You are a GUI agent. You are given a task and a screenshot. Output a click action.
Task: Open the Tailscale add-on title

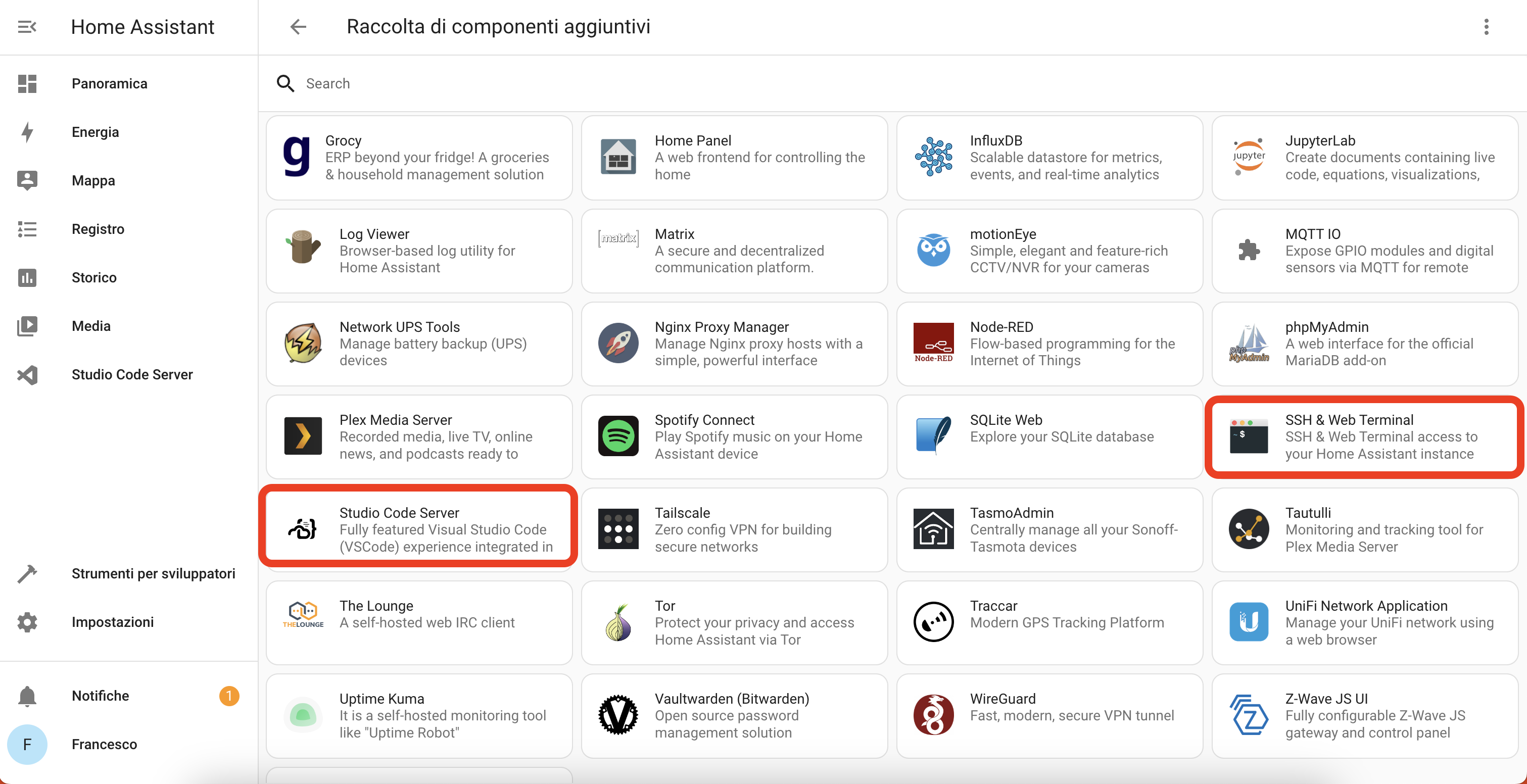pyautogui.click(x=682, y=513)
